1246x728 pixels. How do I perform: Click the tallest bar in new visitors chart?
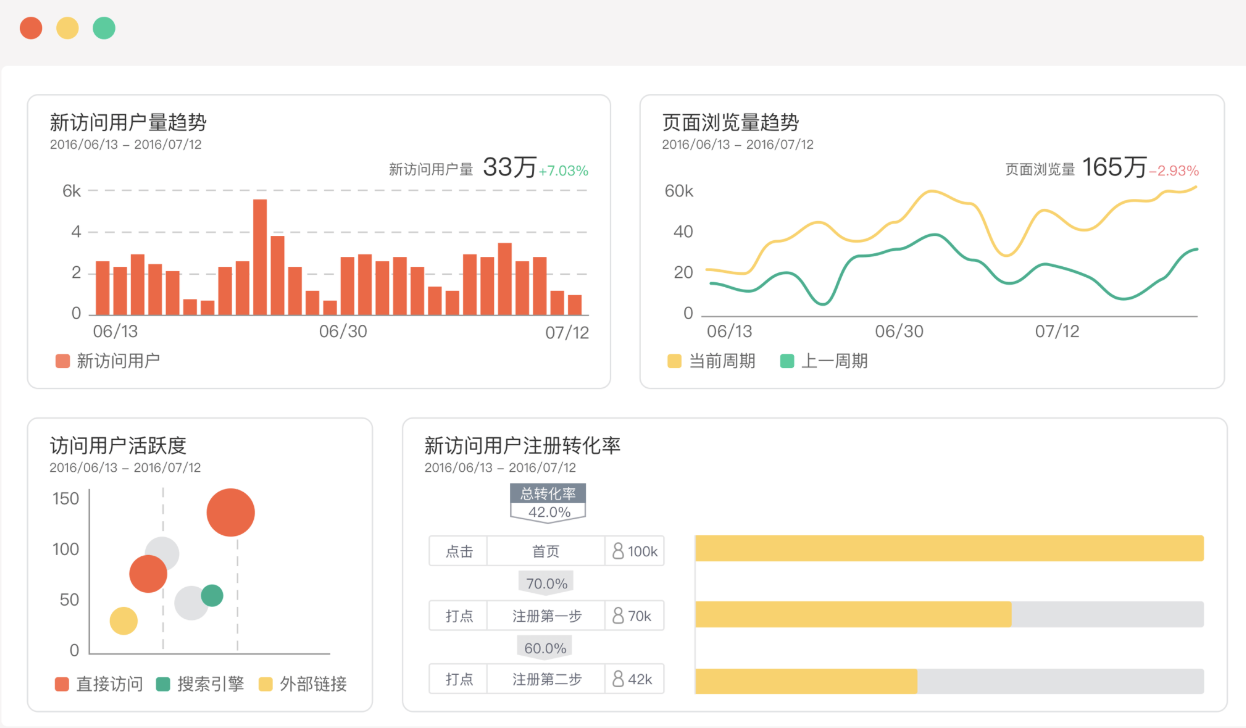tap(260, 257)
